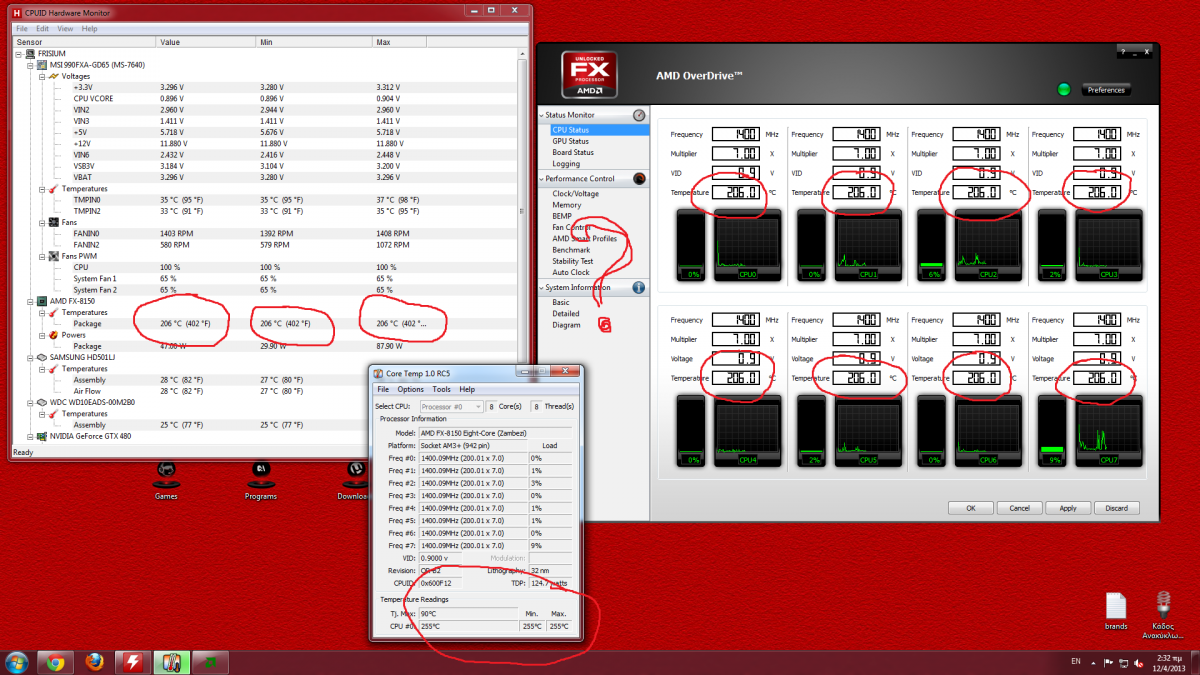Image resolution: width=1200 pixels, height=675 pixels.
Task: Open the View menu in Hardware Monitor
Action: [63, 29]
